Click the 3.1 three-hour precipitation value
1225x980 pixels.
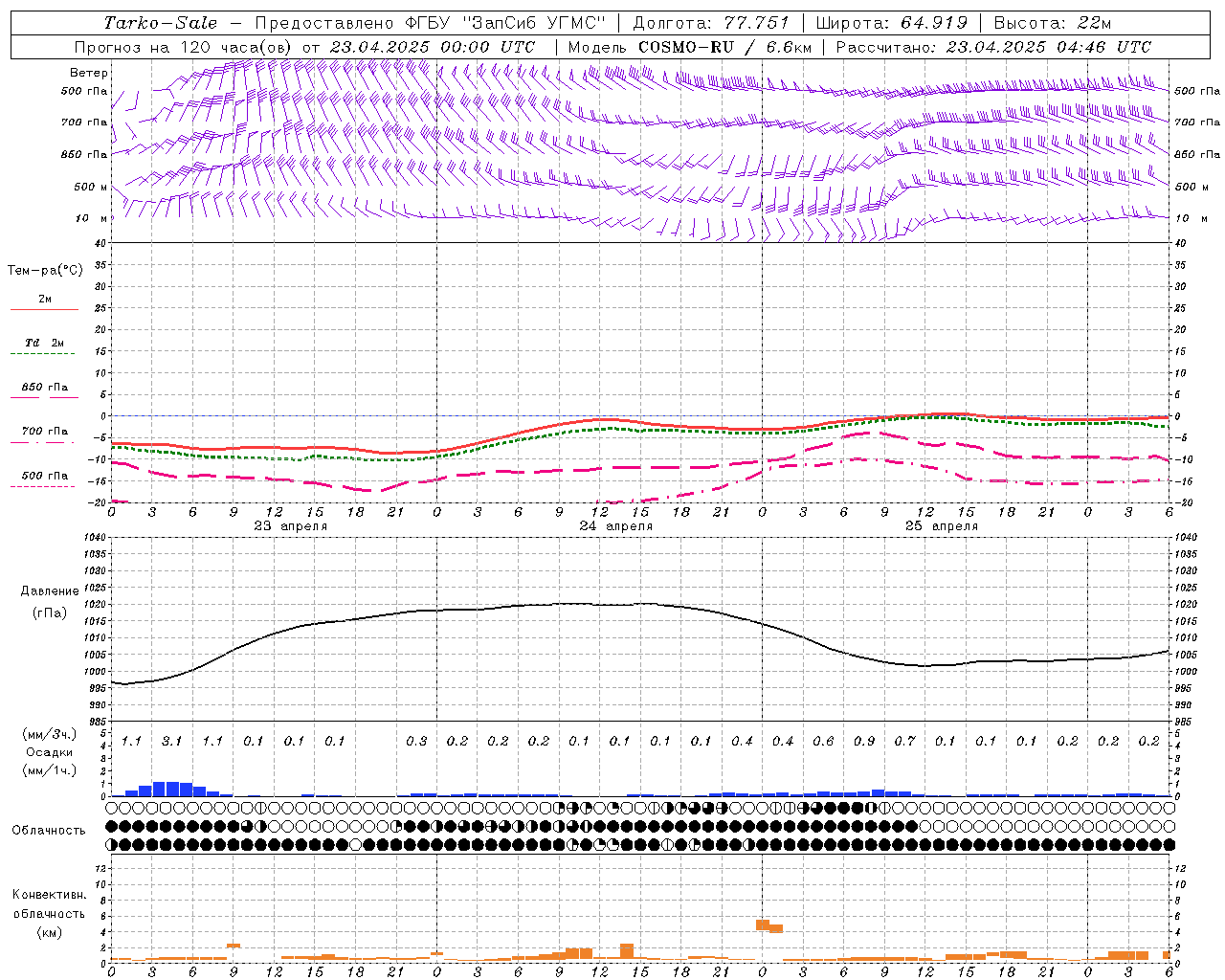[172, 741]
